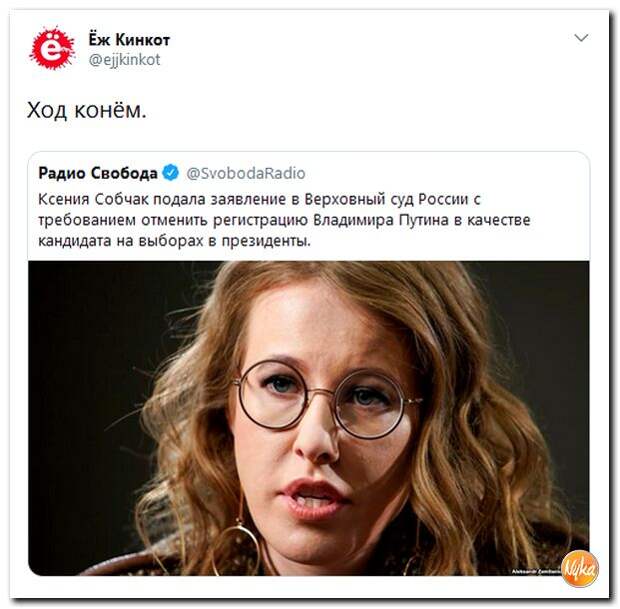Click the orange Nyka watermark logo
The image size is (620, 609).
pos(580,569)
